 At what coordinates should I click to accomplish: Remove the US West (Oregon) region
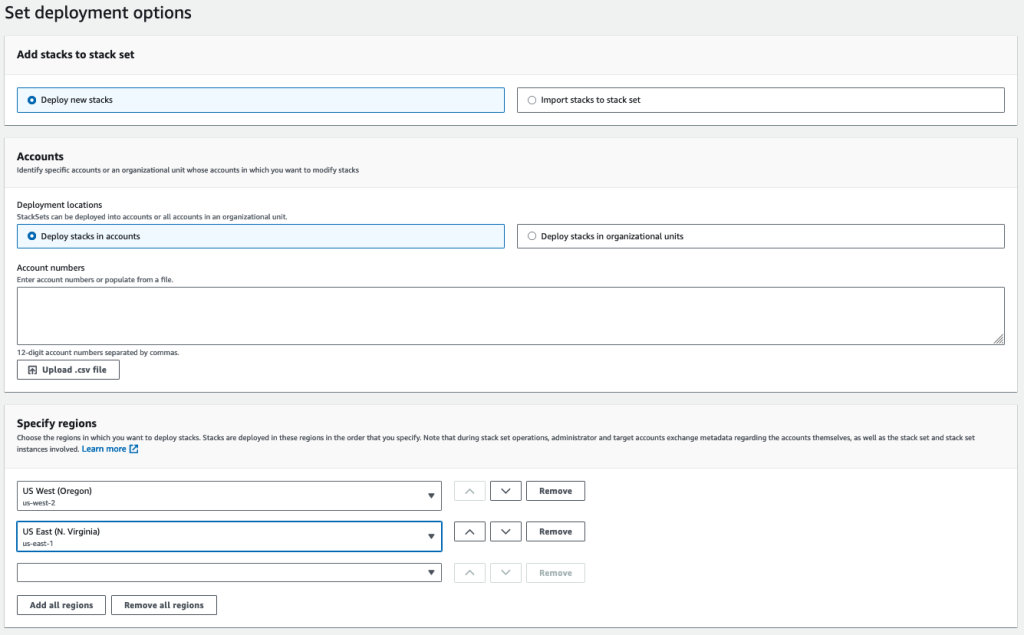(555, 490)
